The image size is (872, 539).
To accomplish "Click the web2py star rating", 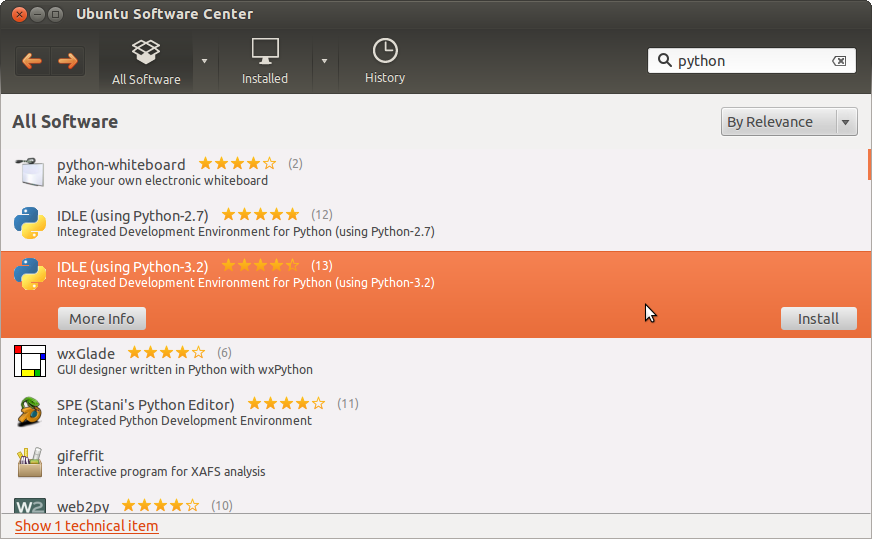I will click(x=160, y=505).
